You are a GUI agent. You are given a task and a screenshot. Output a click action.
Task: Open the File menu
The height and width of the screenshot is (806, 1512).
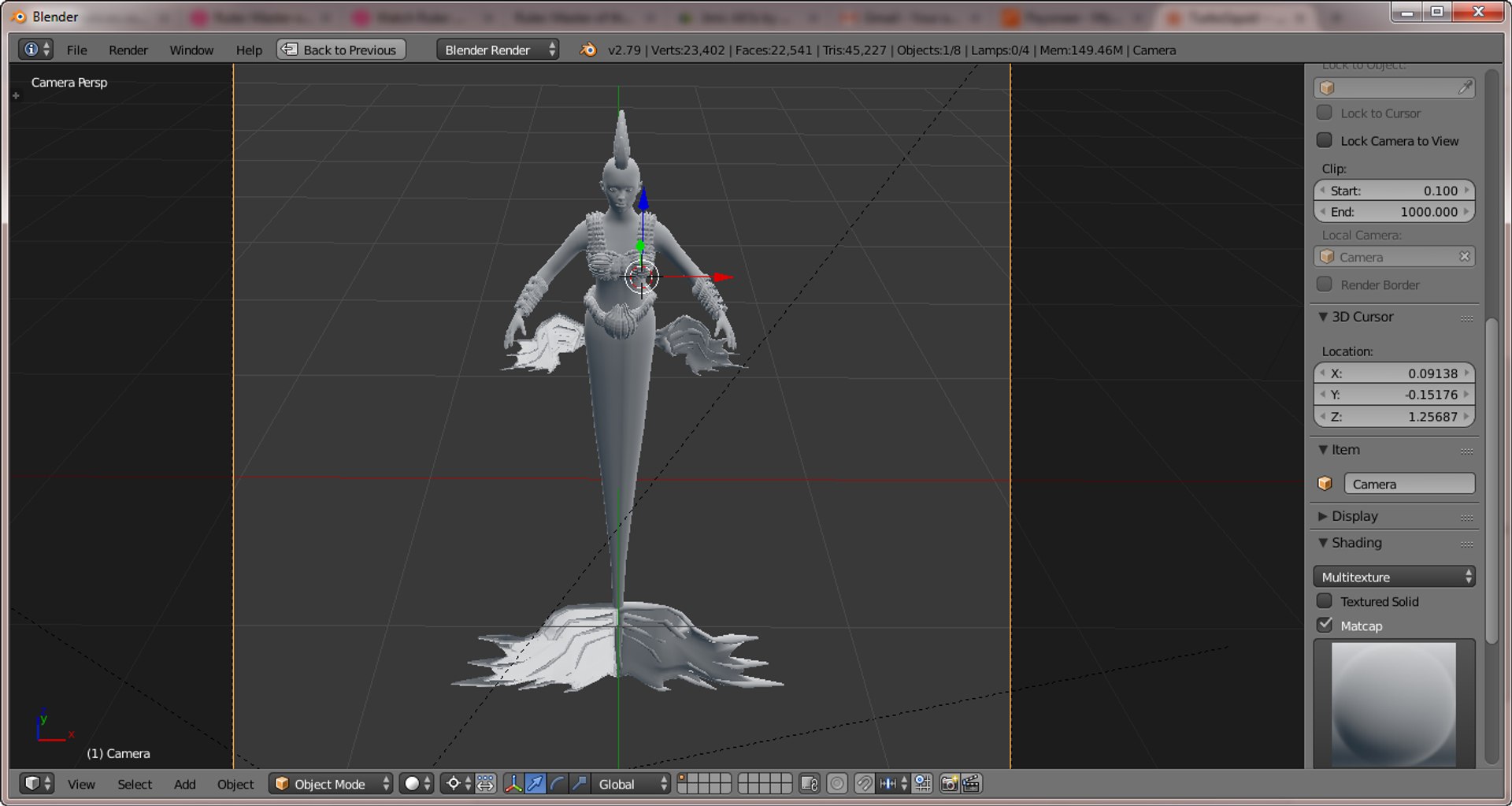coord(77,50)
